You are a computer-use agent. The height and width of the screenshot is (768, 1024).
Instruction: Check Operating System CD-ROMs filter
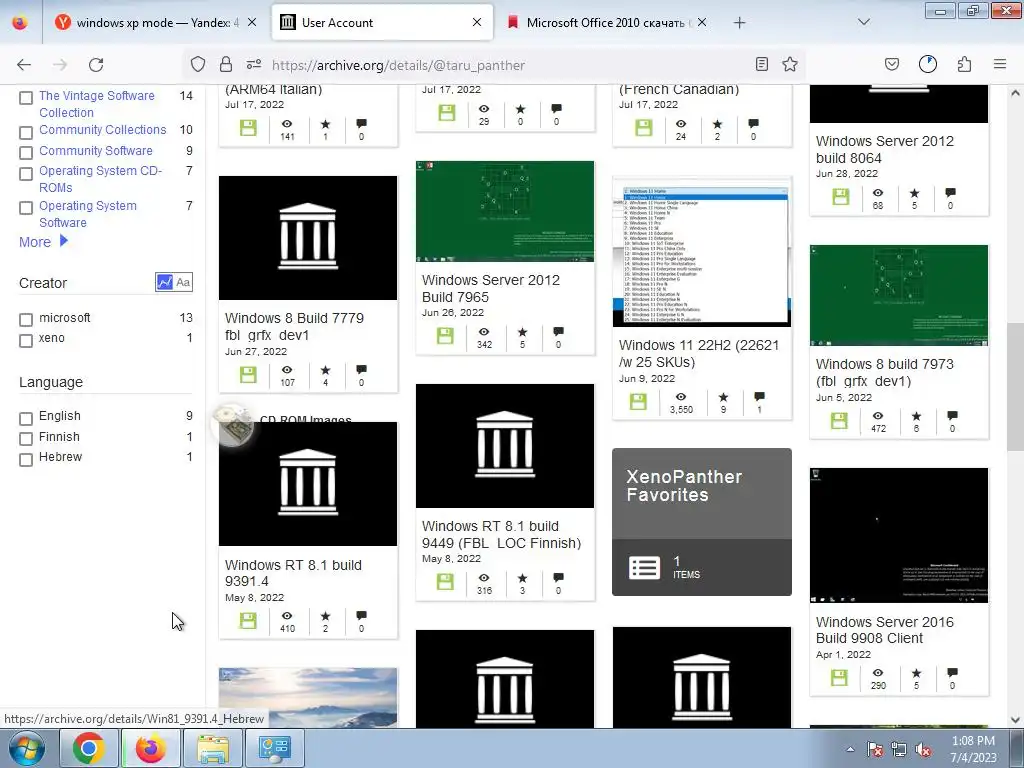tap(26, 174)
